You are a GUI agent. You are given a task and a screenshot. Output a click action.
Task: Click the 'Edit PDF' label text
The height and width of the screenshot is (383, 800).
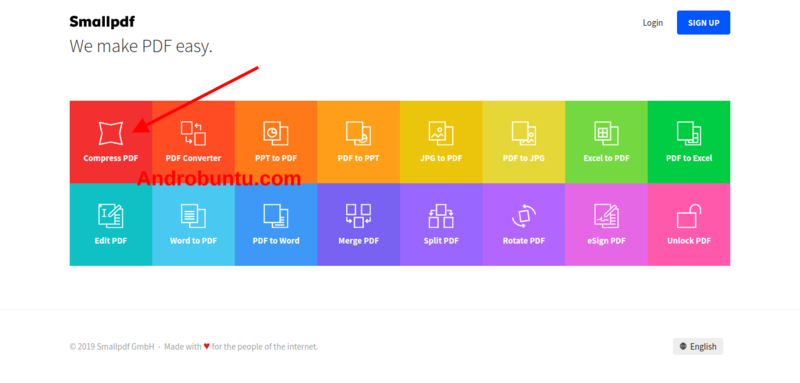click(x=111, y=241)
